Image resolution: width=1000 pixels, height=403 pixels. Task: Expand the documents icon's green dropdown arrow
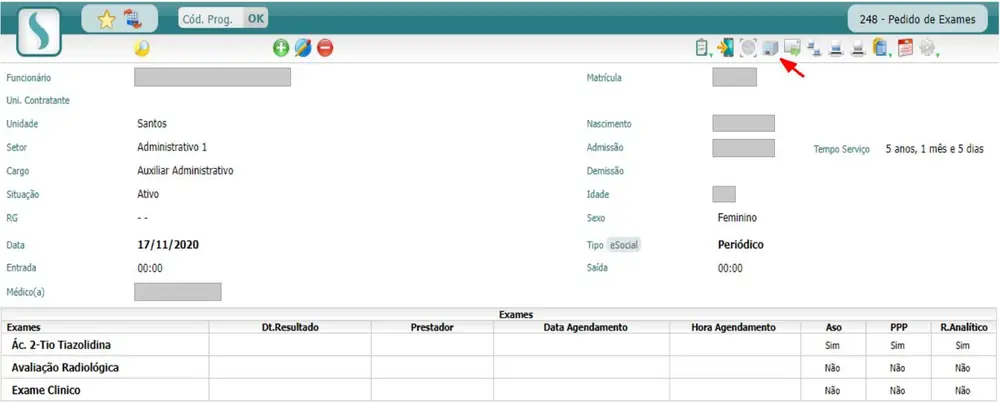tap(891, 55)
